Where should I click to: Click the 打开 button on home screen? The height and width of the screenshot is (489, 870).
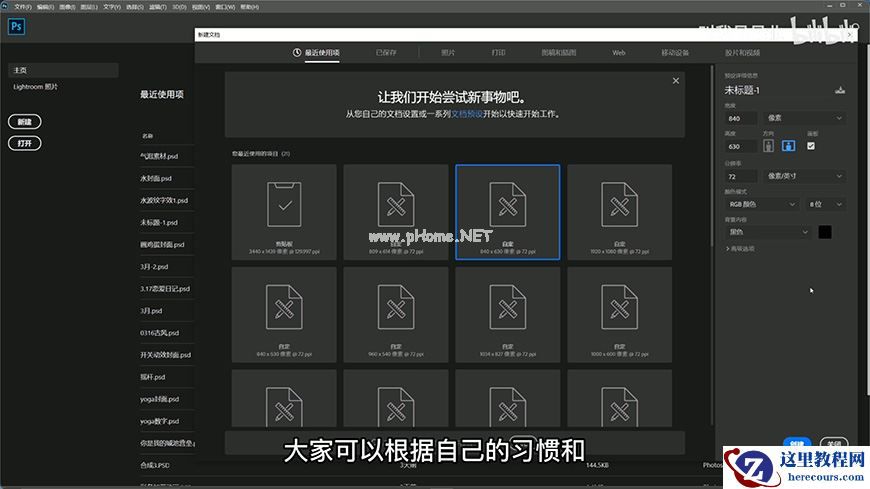[x=24, y=143]
